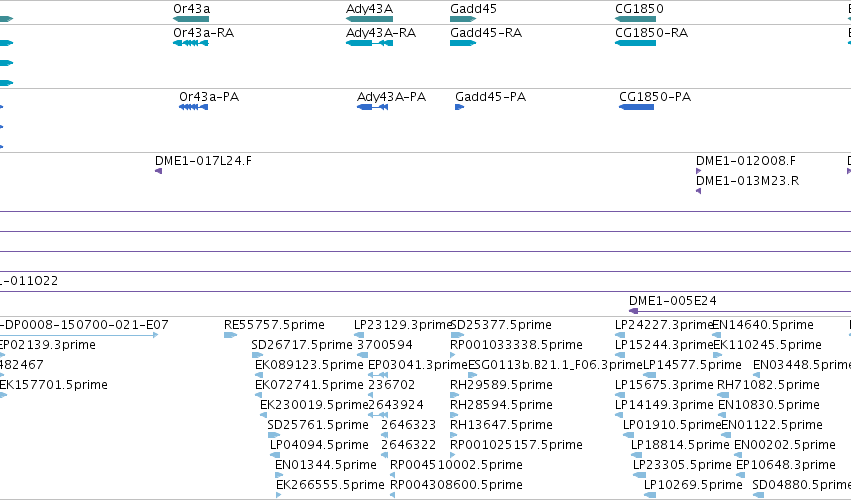Click the DME1-017L24.F marker triangle
Screen dimensions: 851x500
(x=158, y=171)
